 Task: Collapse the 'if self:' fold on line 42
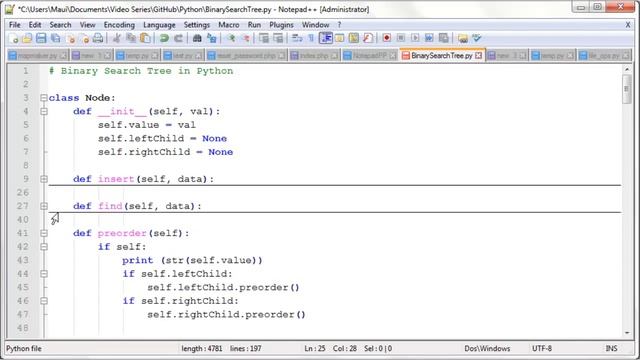pyautogui.click(x=44, y=247)
